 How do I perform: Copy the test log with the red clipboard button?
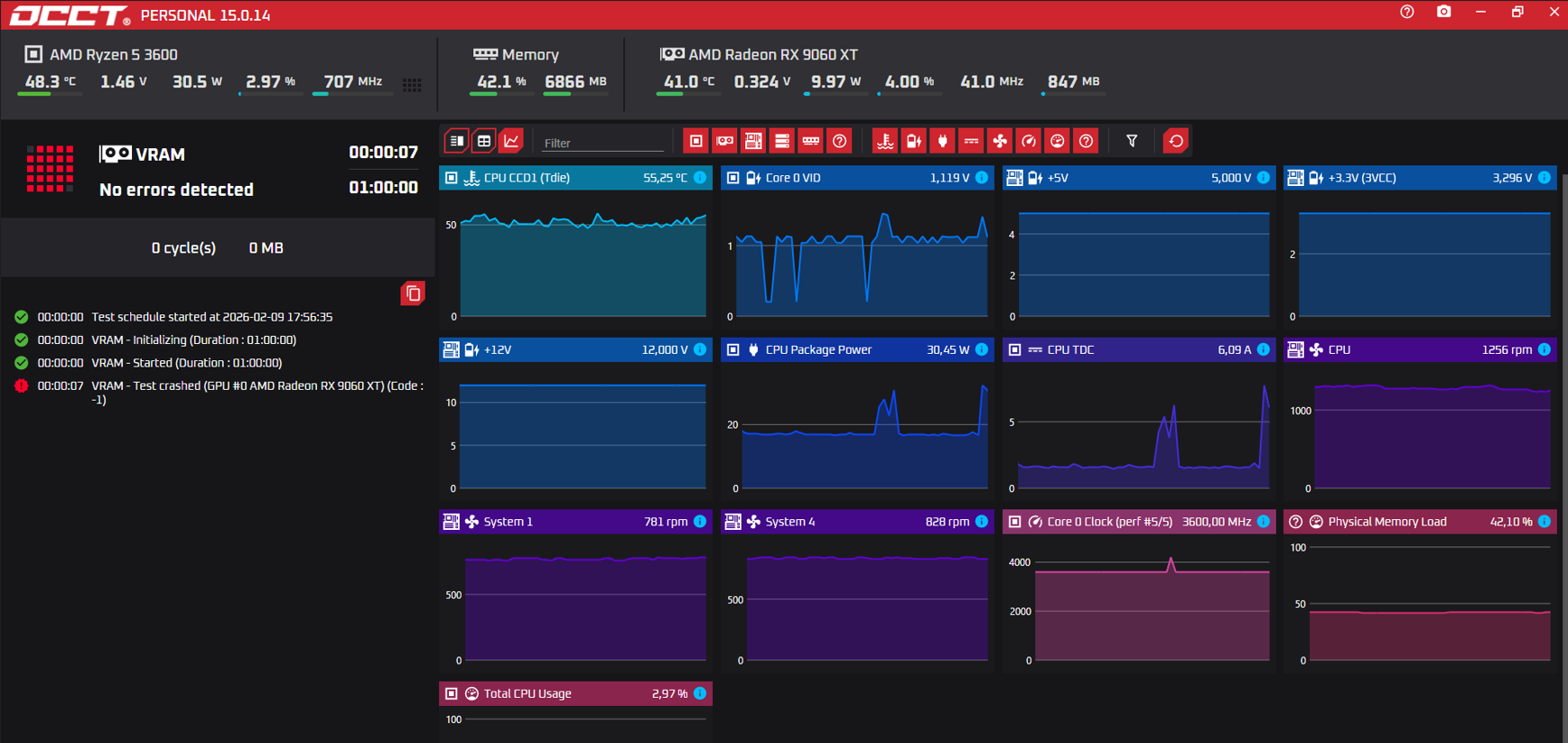413,293
